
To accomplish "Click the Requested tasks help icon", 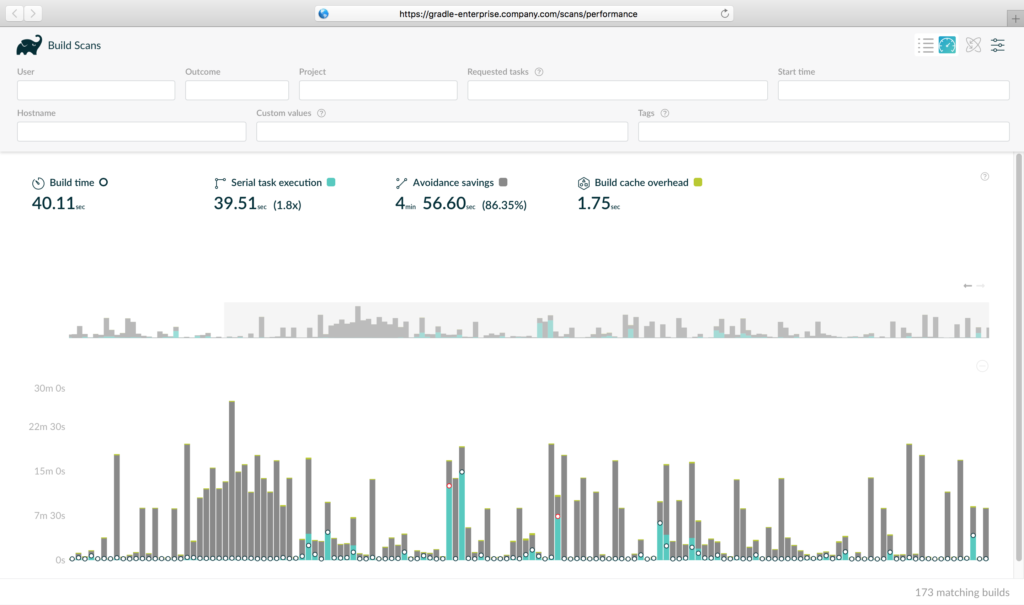I will point(539,71).
